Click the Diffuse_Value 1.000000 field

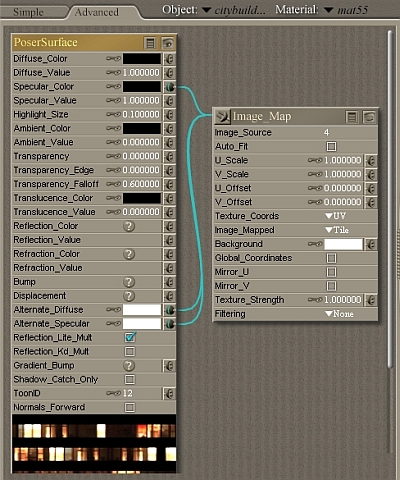(141, 73)
